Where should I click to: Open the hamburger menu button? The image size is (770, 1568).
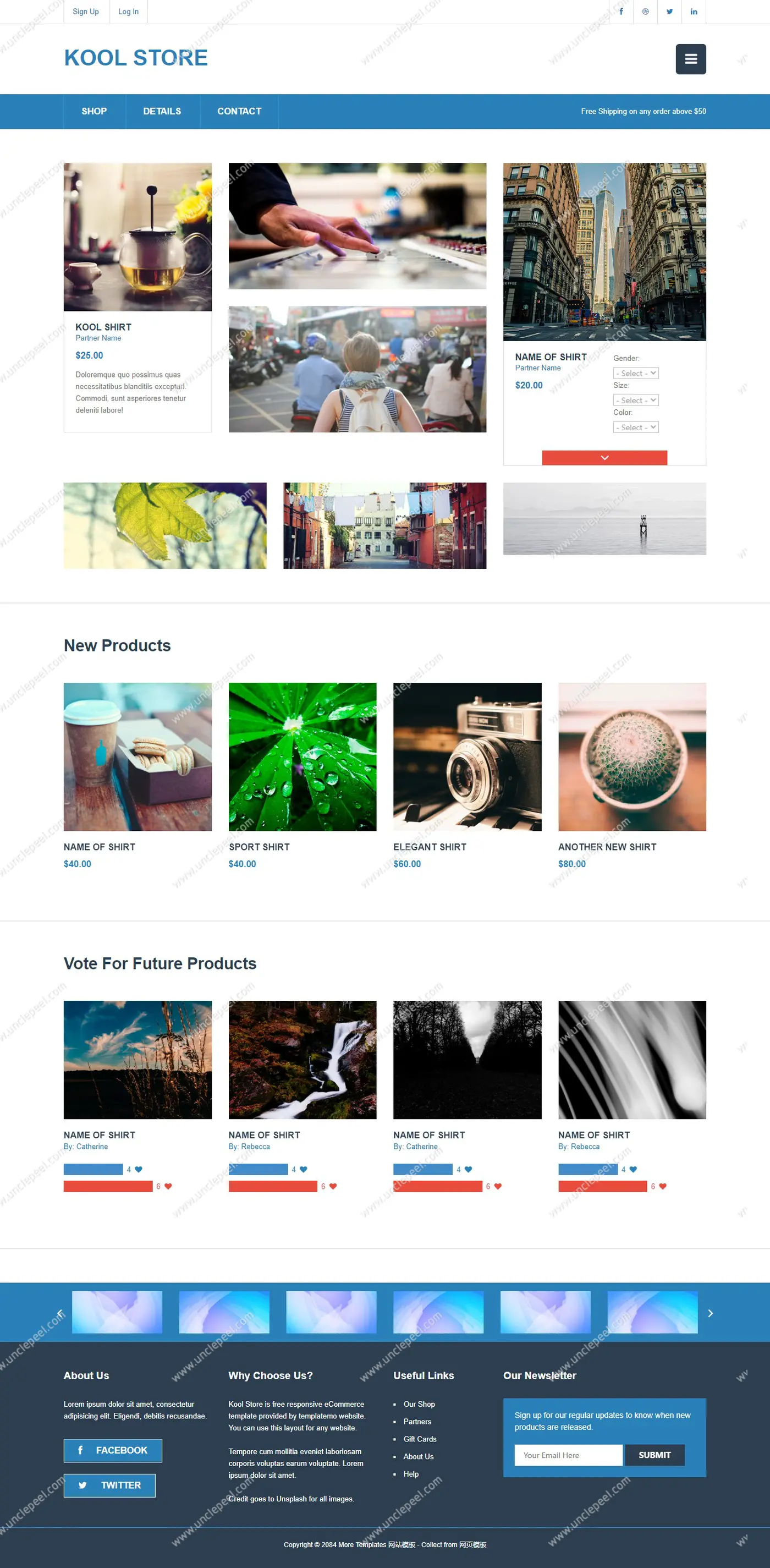(x=691, y=59)
